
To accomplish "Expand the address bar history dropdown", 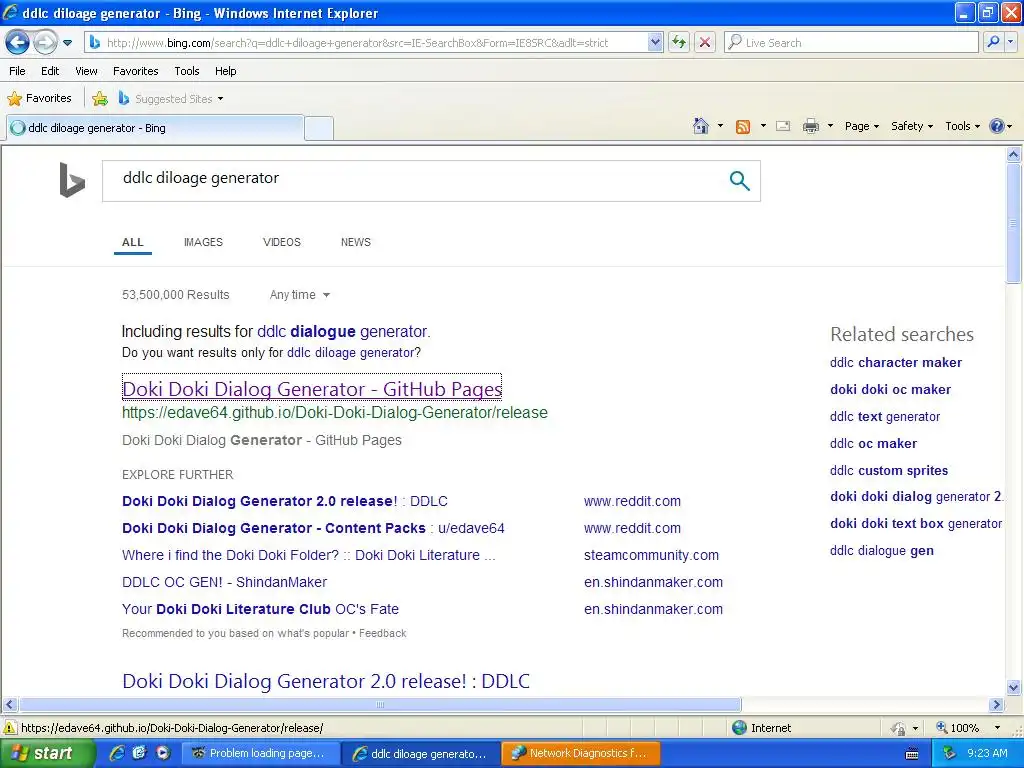I will 655,43.
